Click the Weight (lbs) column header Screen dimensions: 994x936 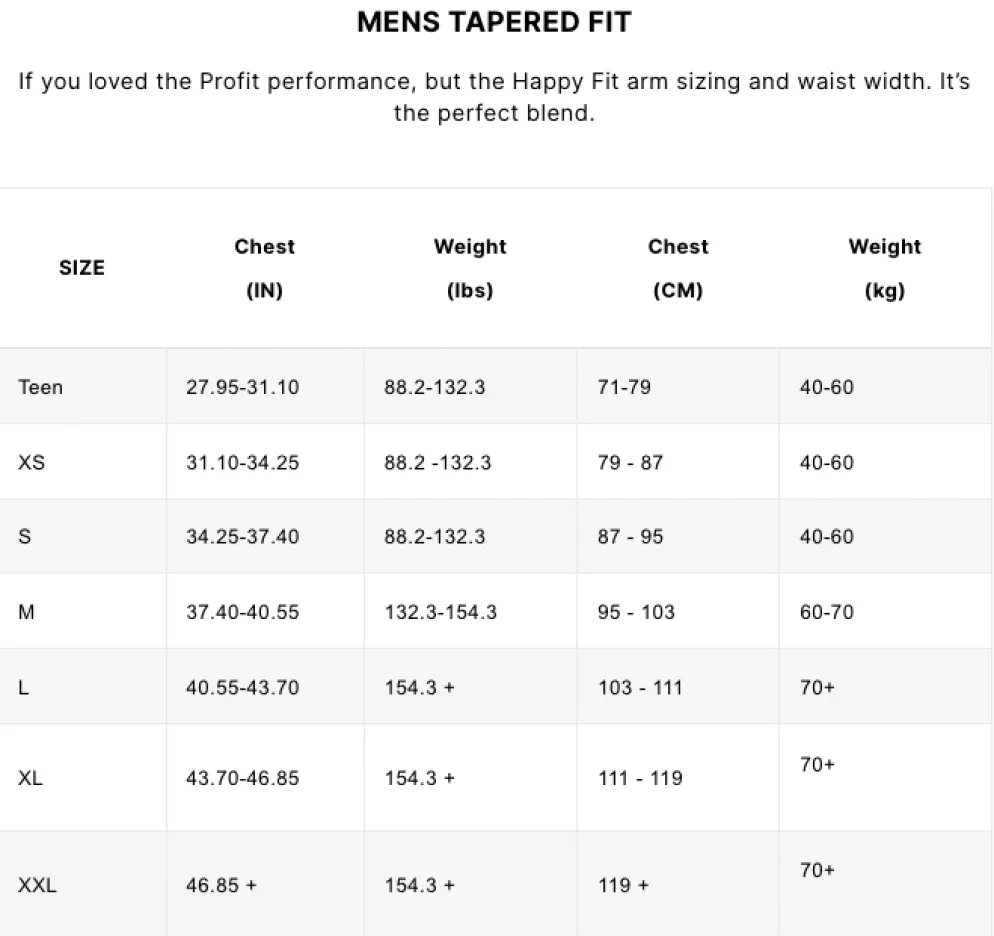(470, 268)
